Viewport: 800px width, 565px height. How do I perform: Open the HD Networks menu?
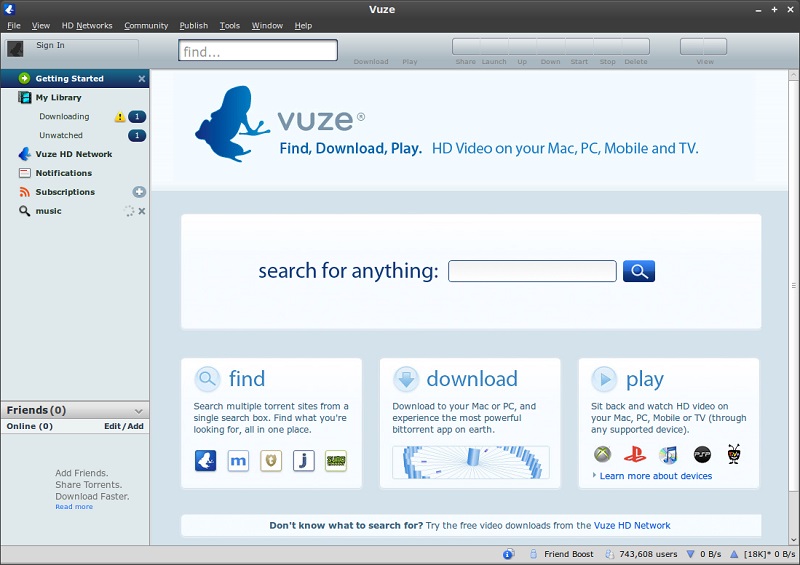tap(87, 25)
